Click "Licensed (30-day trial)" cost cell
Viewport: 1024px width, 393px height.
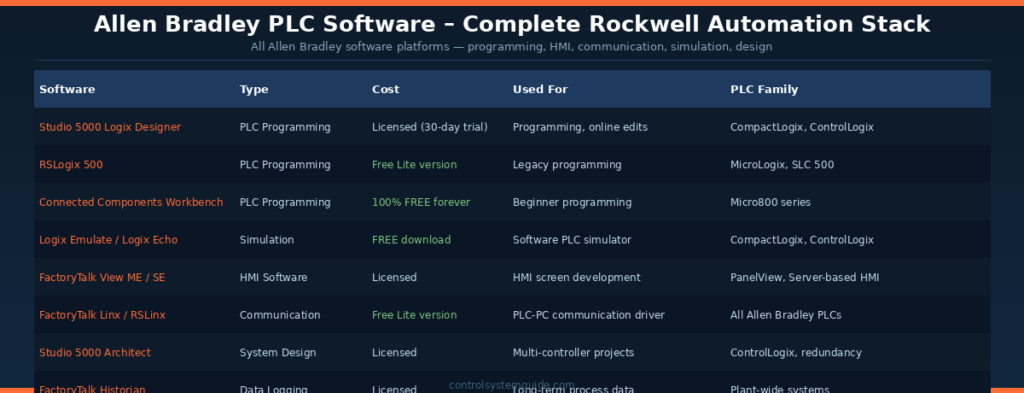click(430, 127)
